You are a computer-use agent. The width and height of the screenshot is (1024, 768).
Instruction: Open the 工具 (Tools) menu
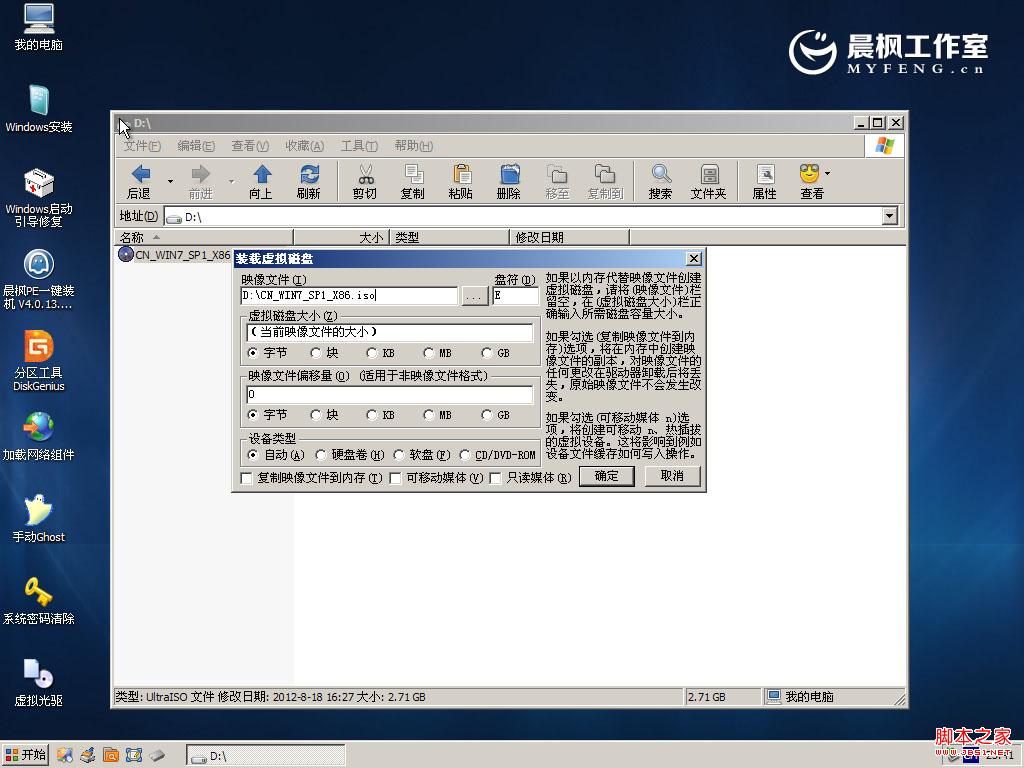[359, 145]
